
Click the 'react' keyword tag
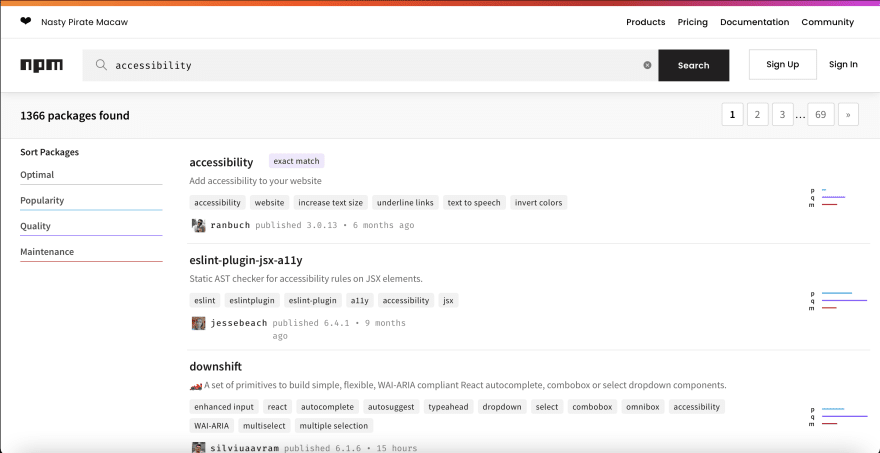click(277, 406)
